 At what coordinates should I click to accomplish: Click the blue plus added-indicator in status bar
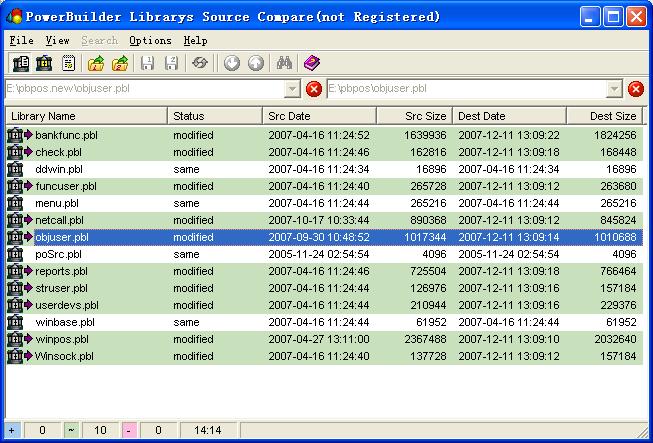click(12, 430)
